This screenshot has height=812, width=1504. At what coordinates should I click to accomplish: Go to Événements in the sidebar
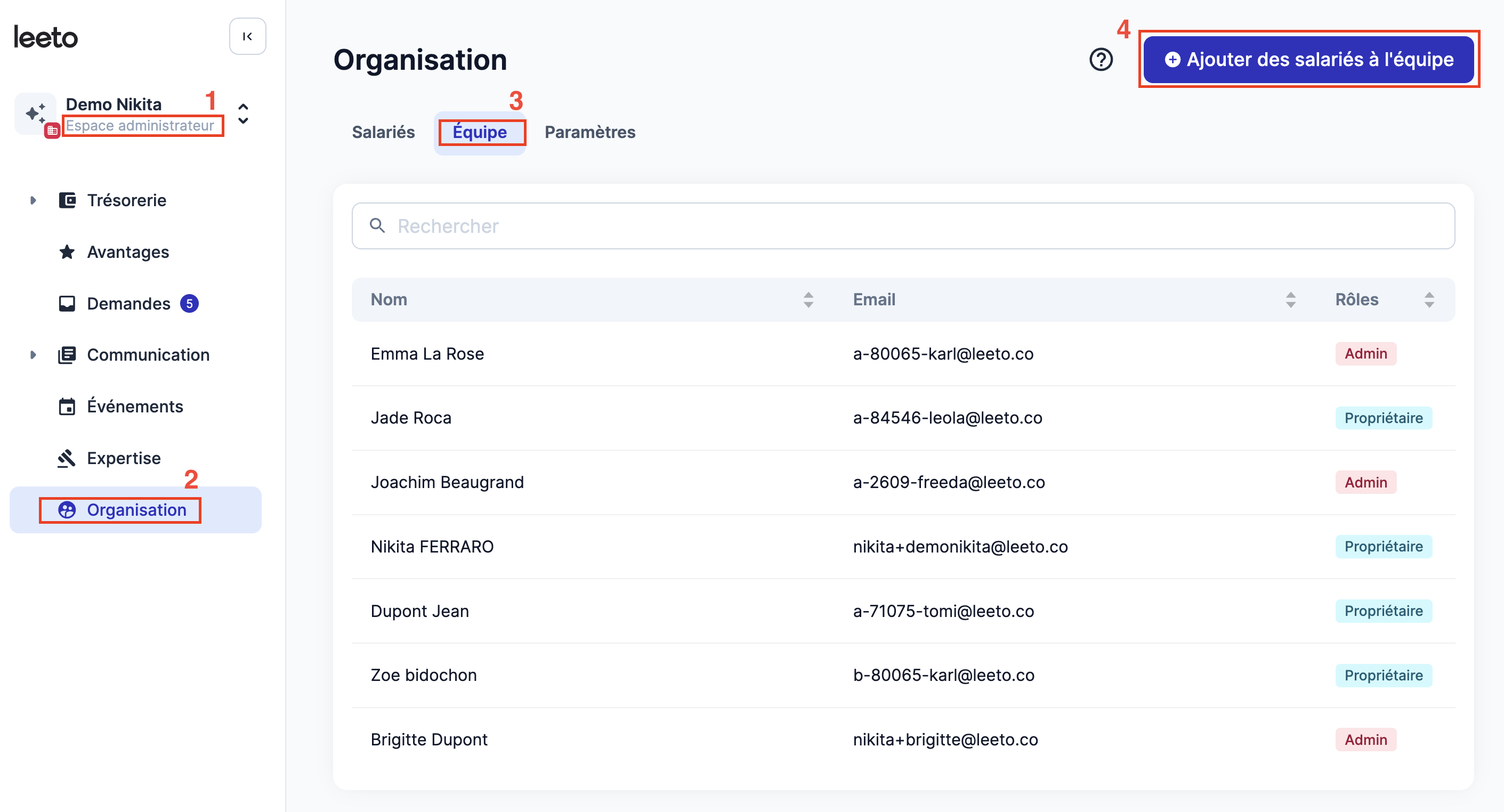coord(135,407)
